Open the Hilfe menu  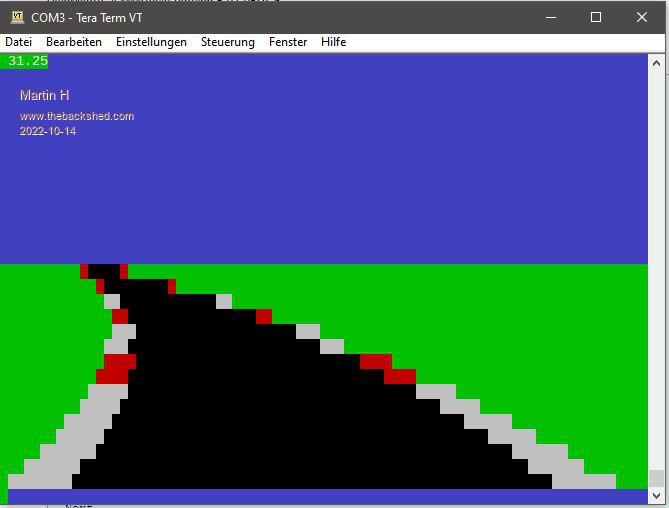point(333,42)
